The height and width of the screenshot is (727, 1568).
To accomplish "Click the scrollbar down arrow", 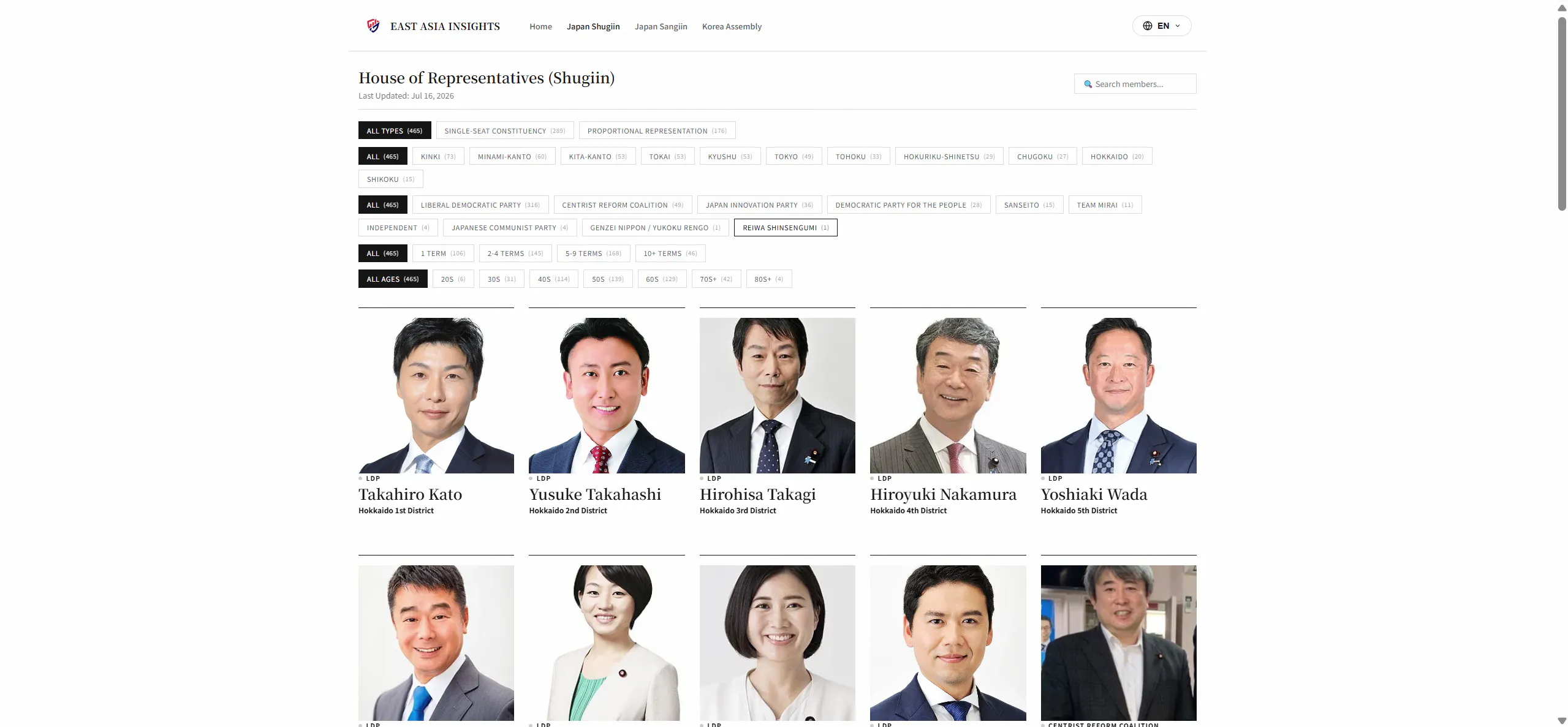I will 1562,720.
